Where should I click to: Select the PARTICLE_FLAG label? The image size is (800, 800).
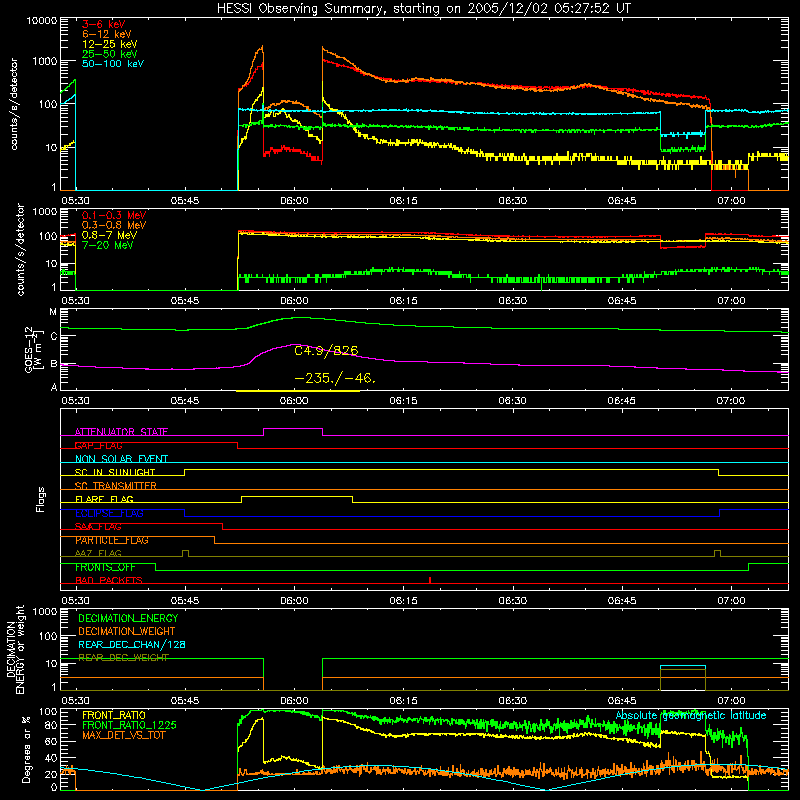point(112,540)
